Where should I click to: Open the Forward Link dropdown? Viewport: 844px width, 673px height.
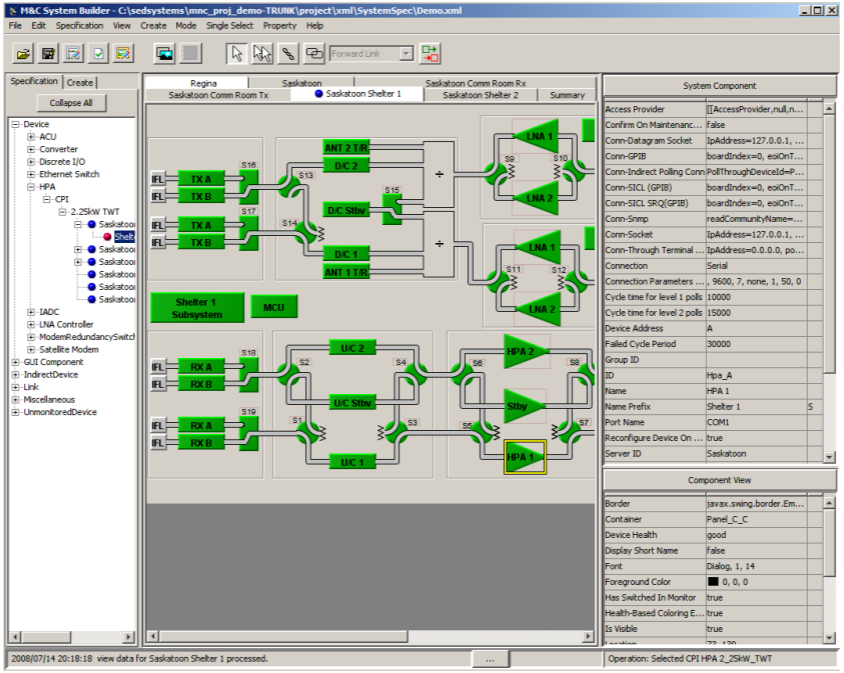[406, 53]
